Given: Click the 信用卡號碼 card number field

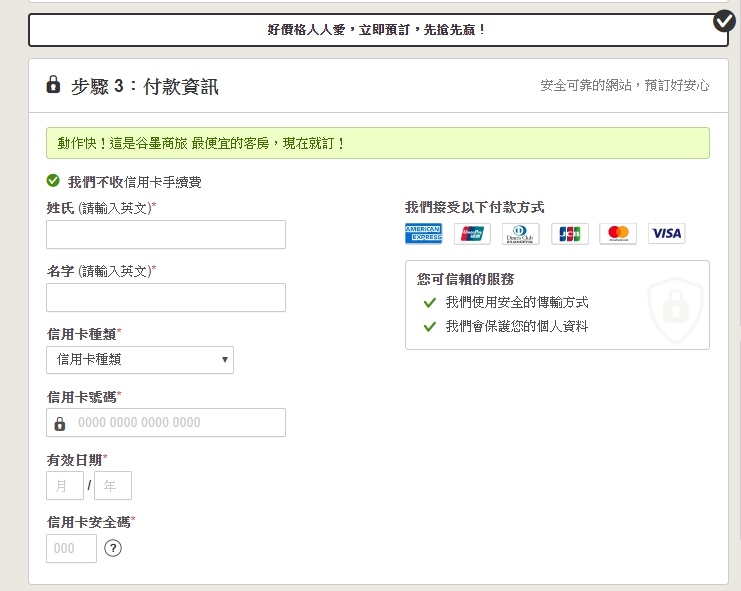Looking at the screenshot, I should coord(166,422).
